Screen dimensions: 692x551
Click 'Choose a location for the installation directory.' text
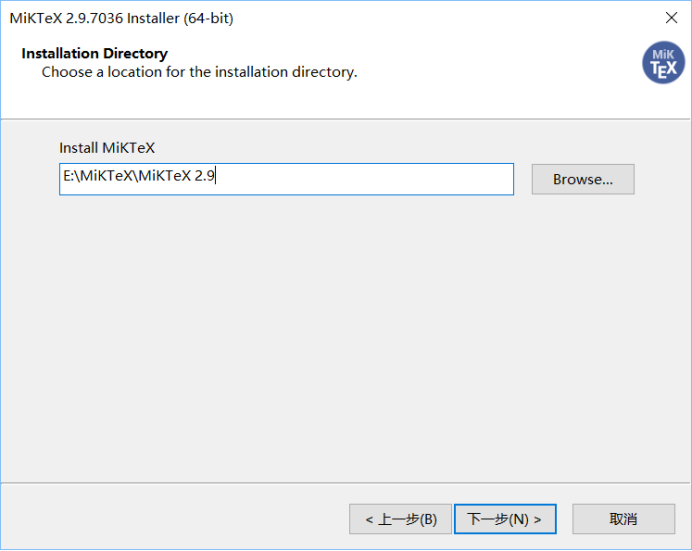pos(199,72)
